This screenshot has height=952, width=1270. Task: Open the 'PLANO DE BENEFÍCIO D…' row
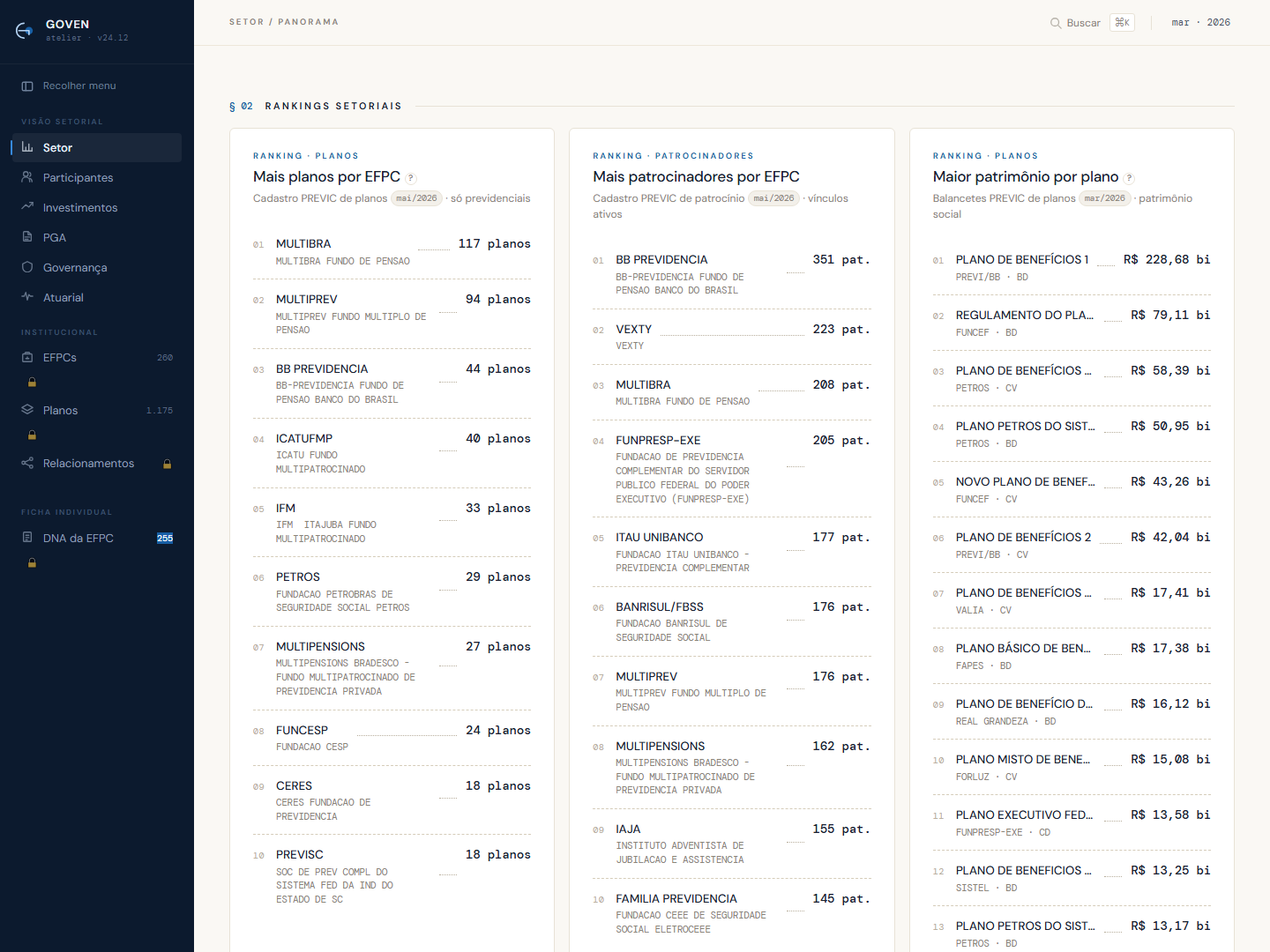click(x=1072, y=711)
